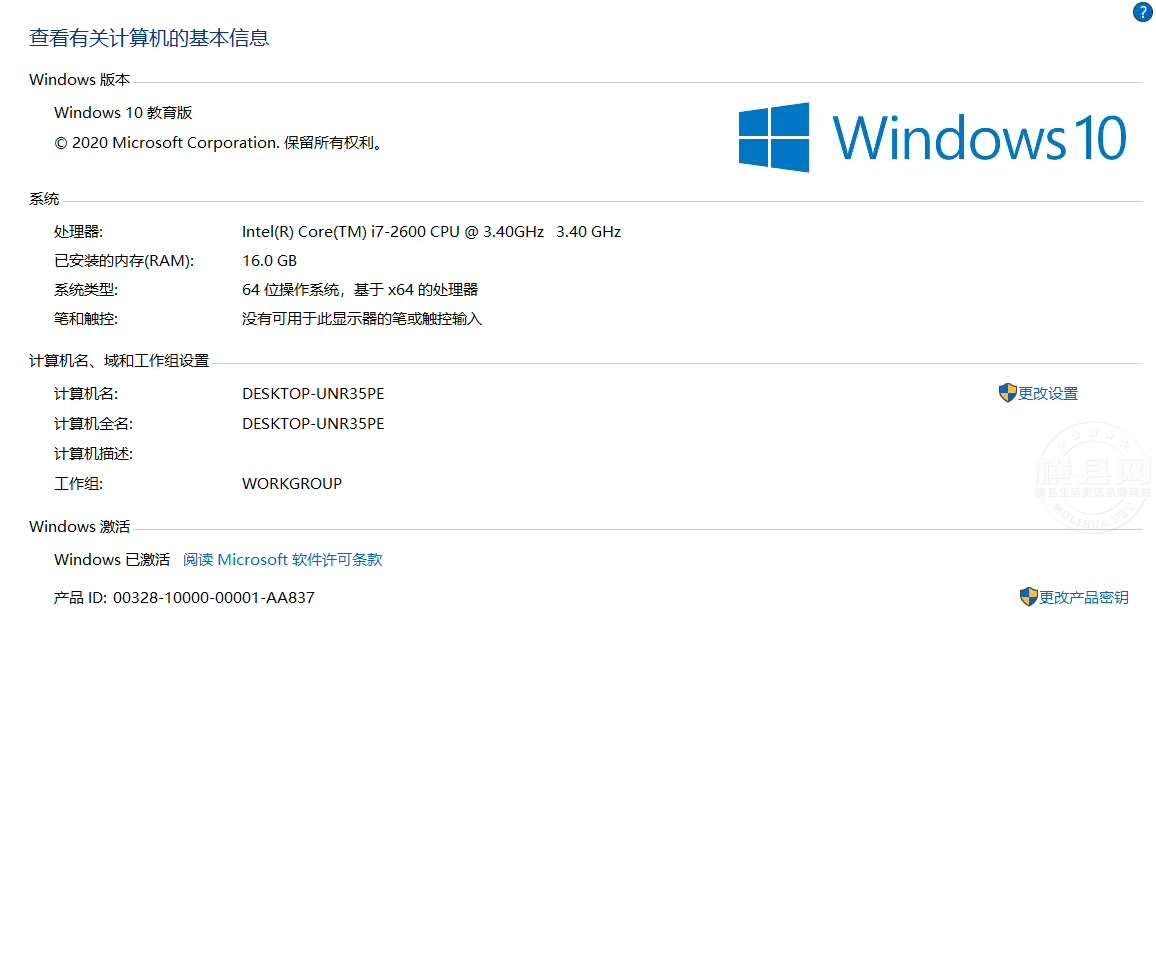Click the shield icon beside 更改产品密钥
The image size is (1156, 954).
click(x=1028, y=596)
